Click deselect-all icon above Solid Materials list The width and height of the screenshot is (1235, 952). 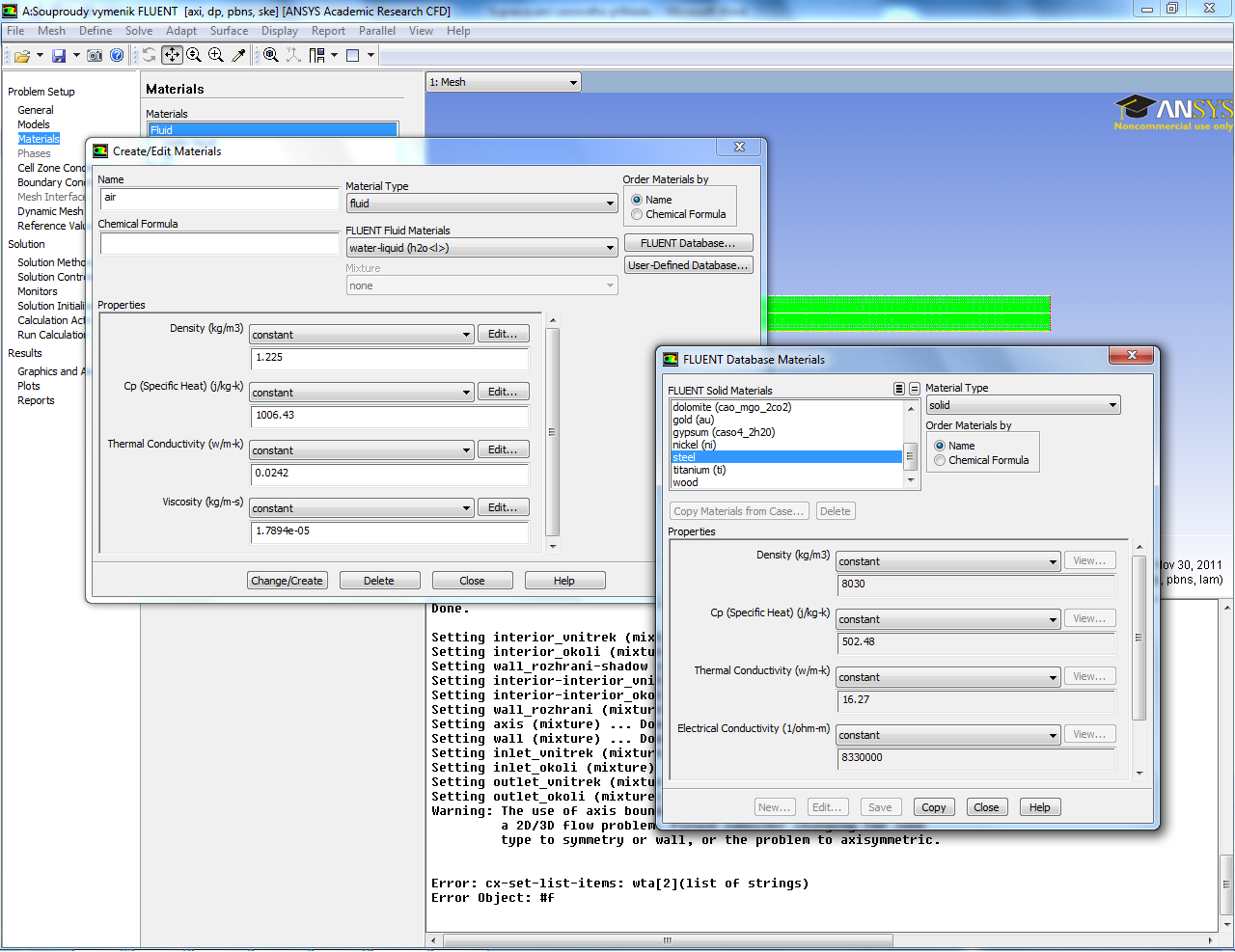click(915, 389)
